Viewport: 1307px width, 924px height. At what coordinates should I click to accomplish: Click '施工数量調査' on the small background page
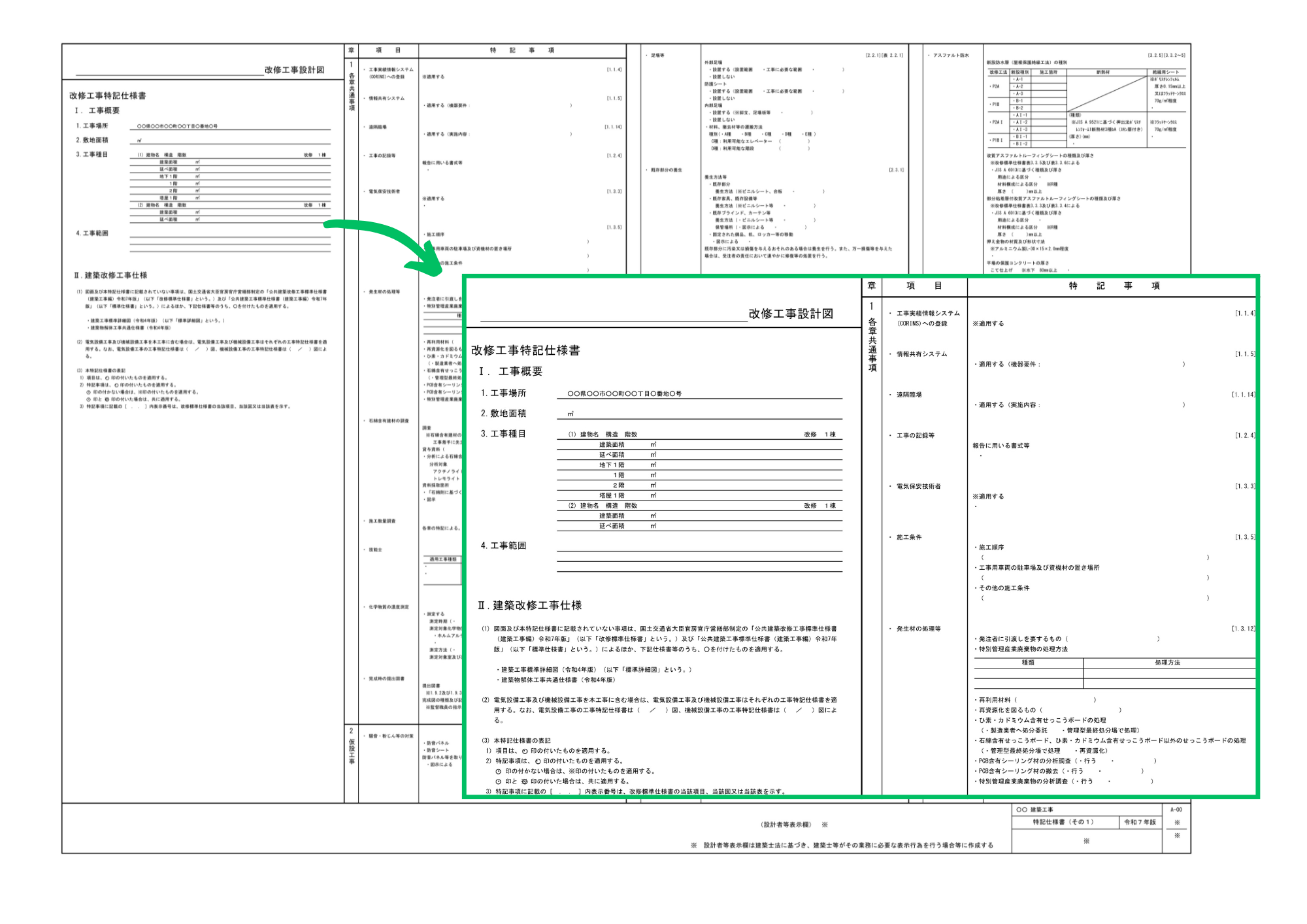[382, 521]
